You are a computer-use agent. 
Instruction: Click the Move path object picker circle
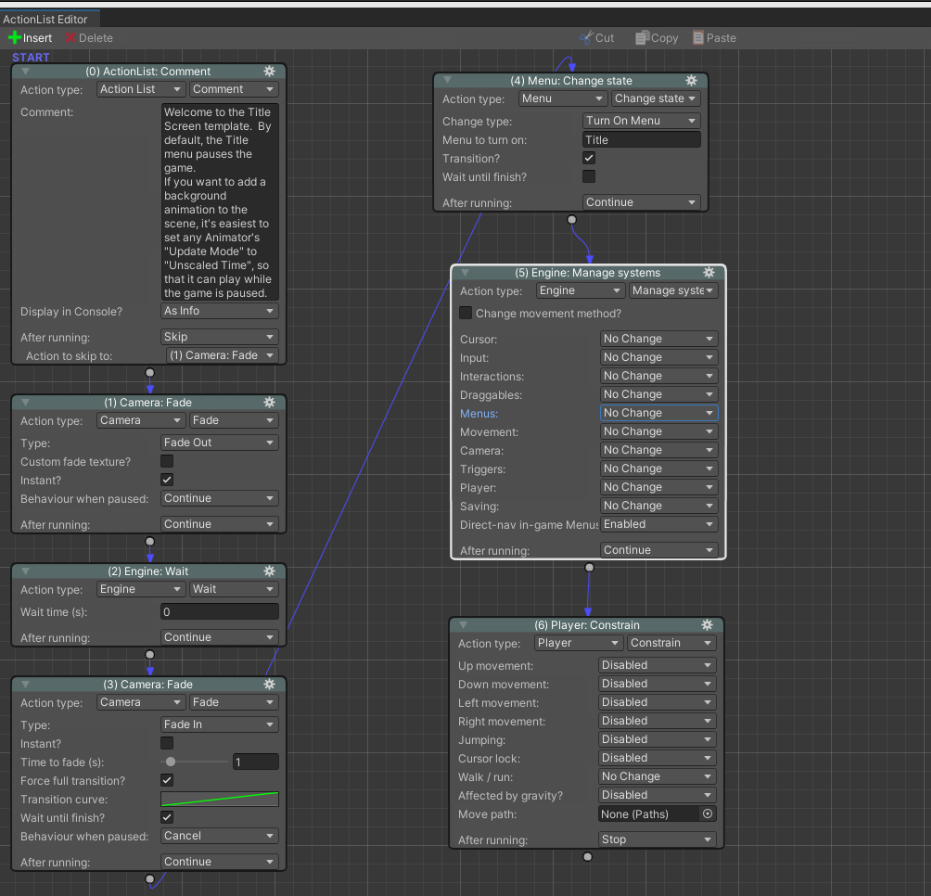pos(707,814)
